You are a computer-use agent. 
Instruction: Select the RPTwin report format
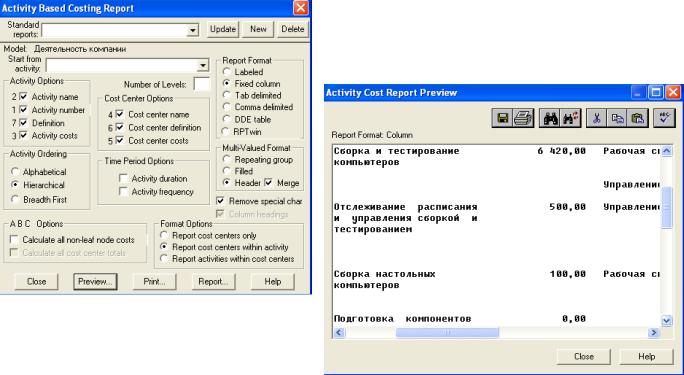226,131
